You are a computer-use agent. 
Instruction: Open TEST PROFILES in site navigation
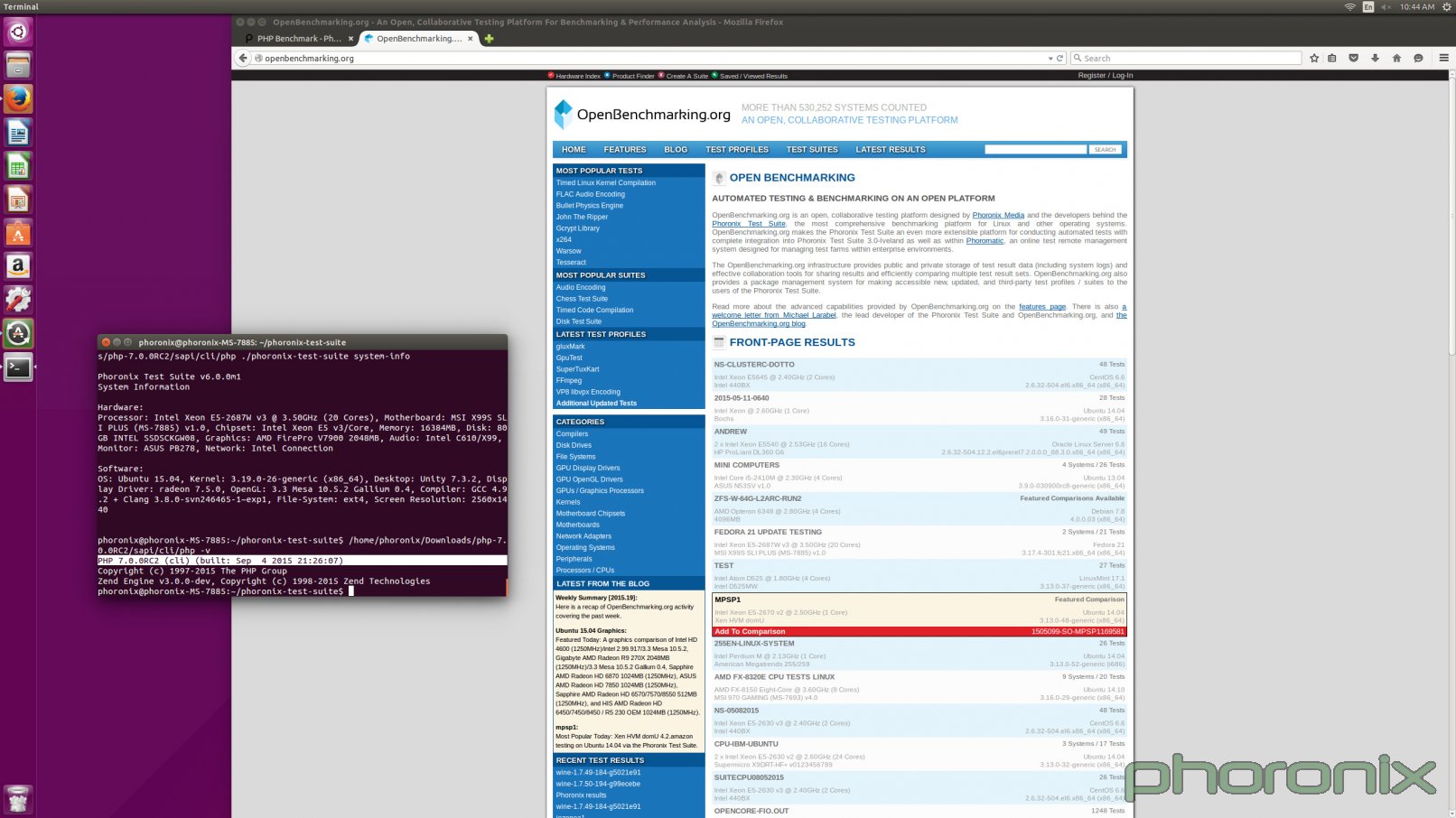click(737, 150)
